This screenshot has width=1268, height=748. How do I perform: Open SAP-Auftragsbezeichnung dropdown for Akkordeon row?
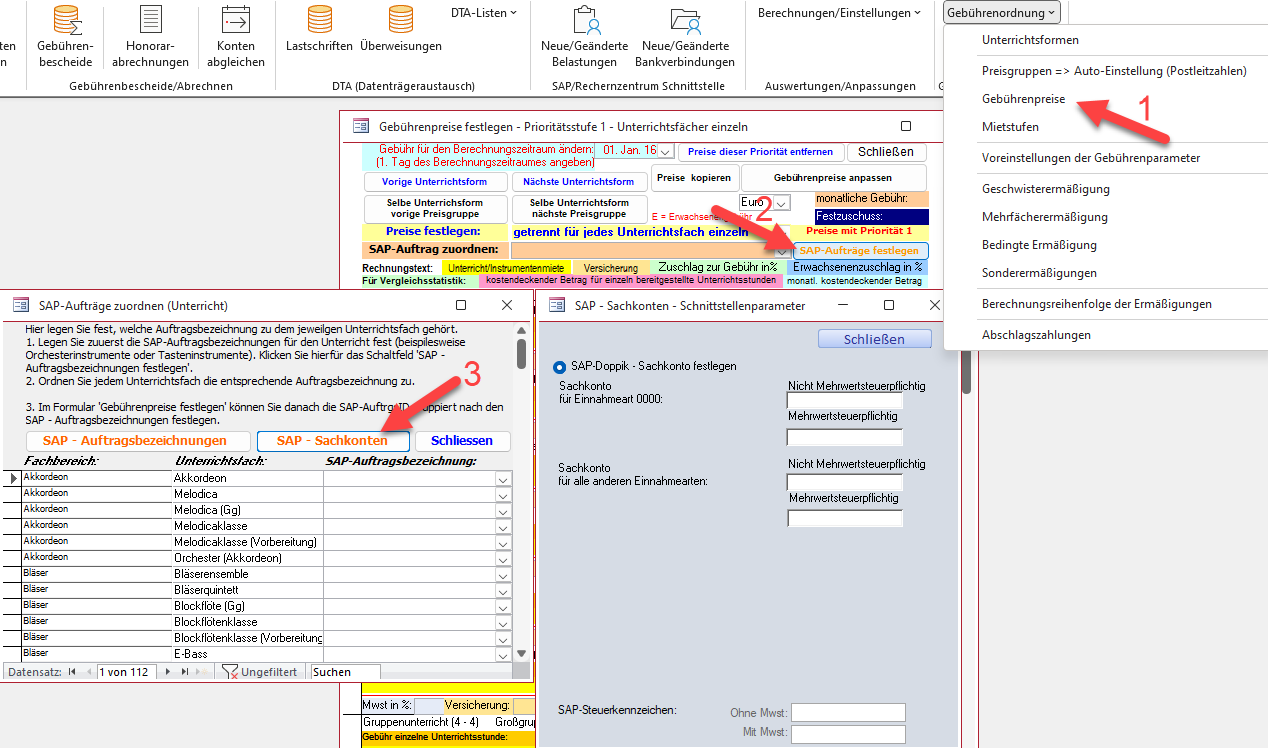coord(503,479)
